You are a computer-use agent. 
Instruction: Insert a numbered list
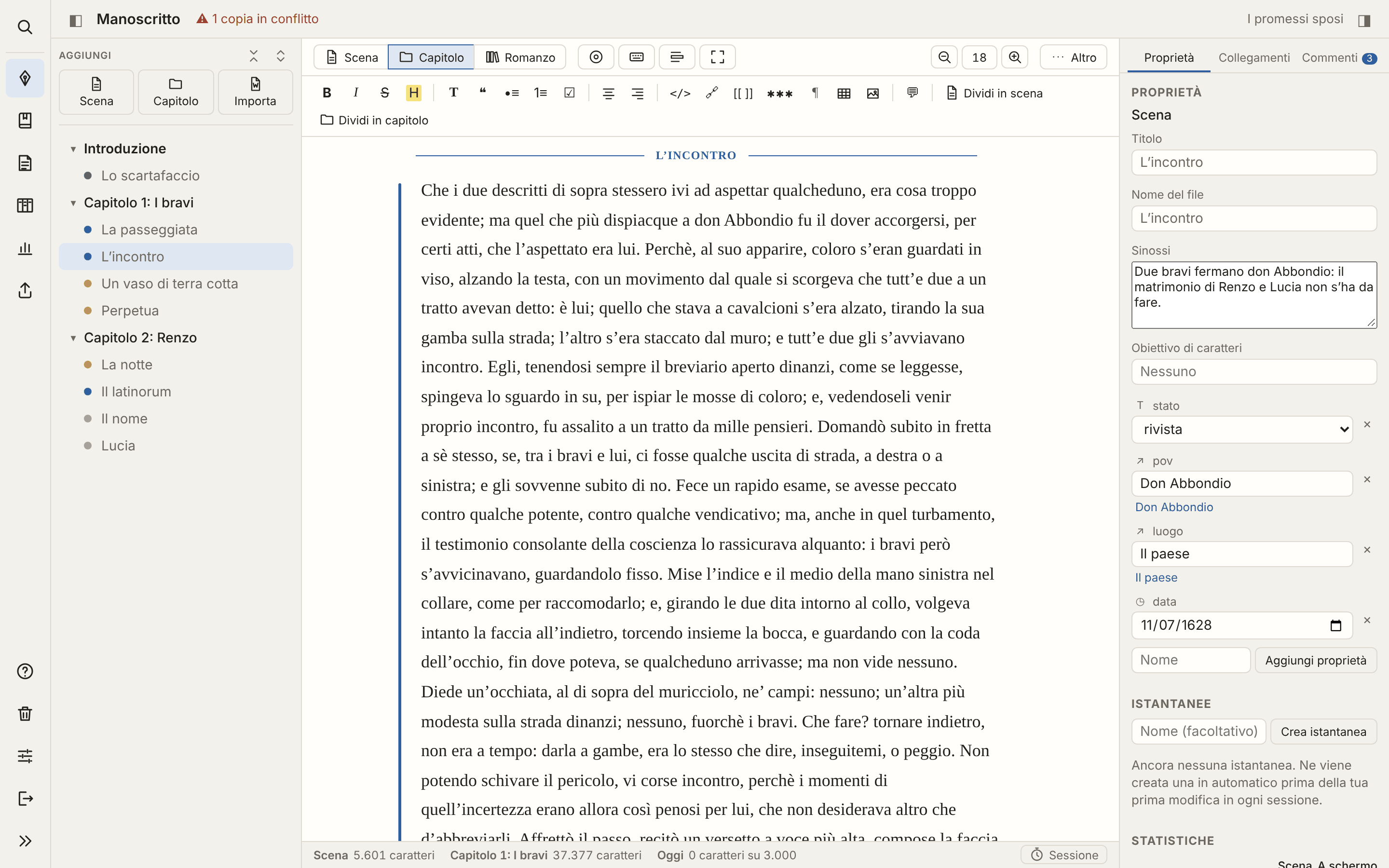click(x=540, y=93)
